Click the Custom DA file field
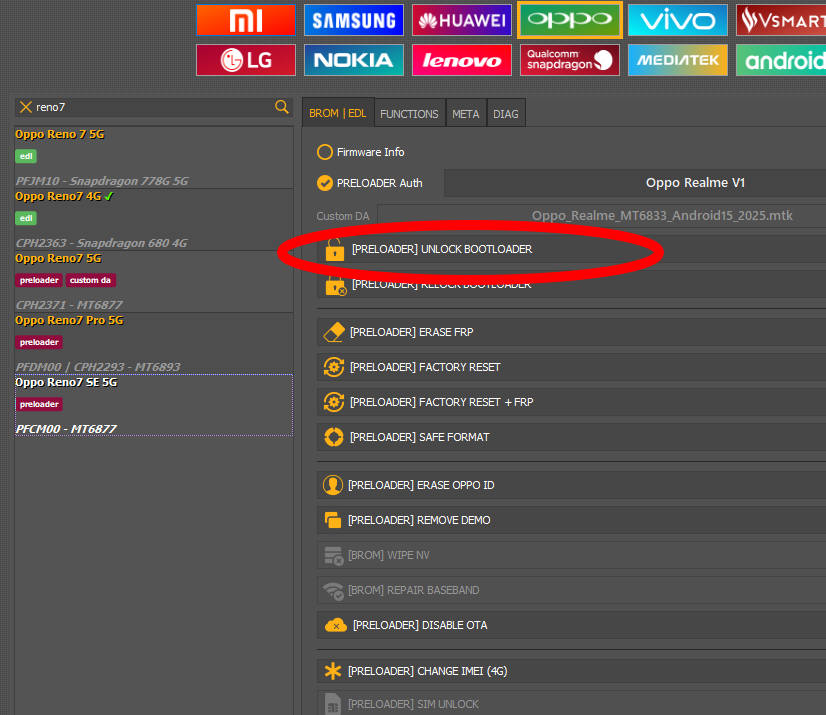Screen dimensions: 826x715 click(602, 216)
